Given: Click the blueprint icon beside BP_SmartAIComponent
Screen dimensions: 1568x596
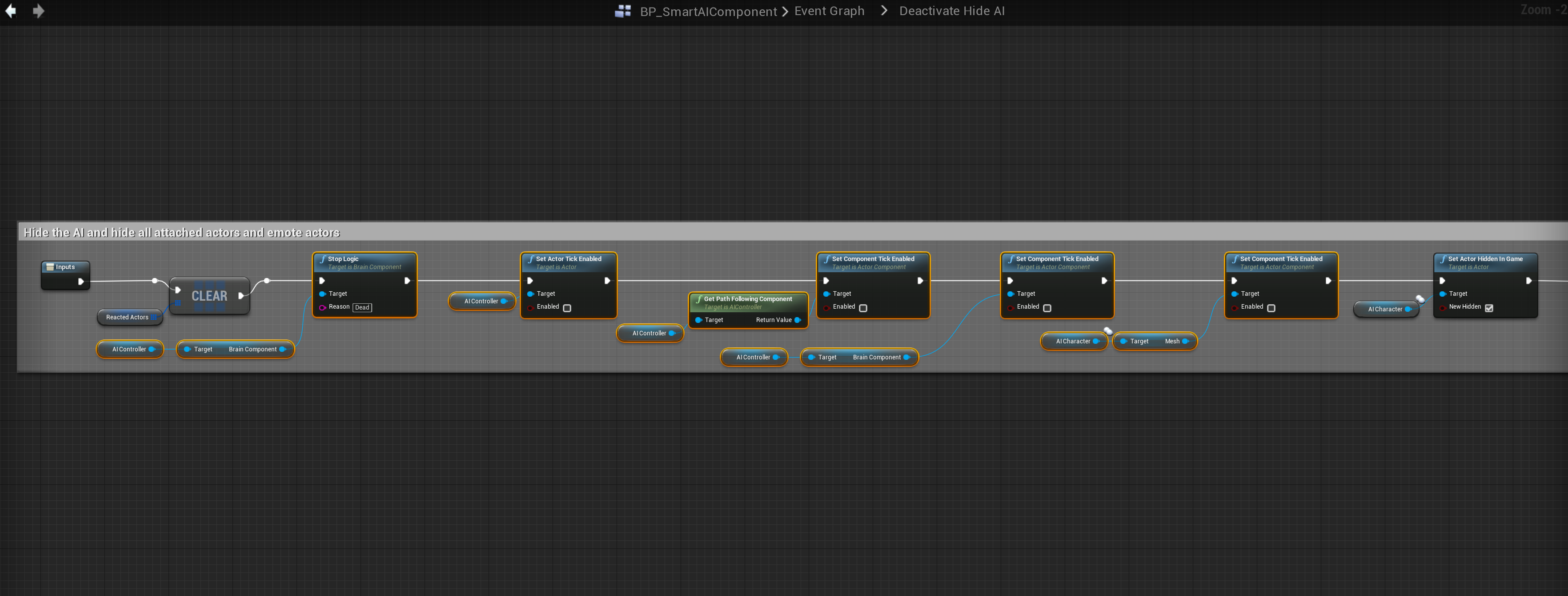Looking at the screenshot, I should point(623,11).
